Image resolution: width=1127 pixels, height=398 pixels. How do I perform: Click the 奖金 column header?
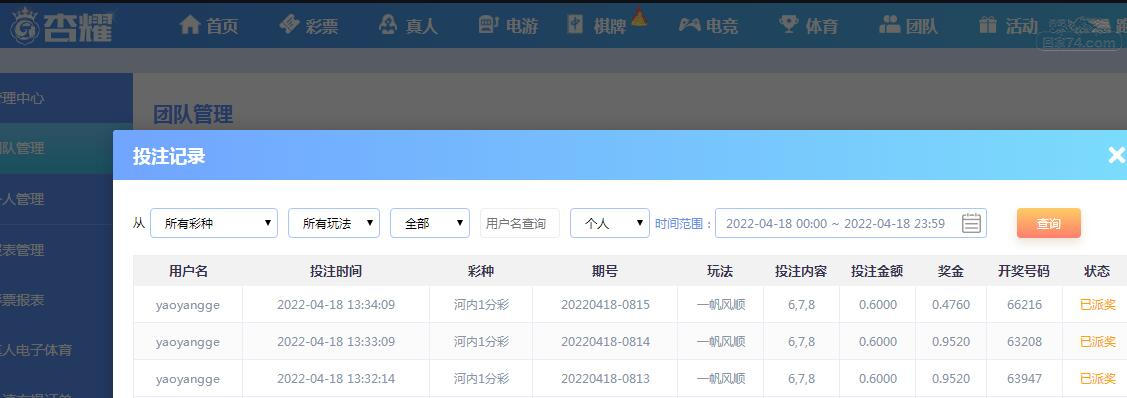click(x=951, y=272)
